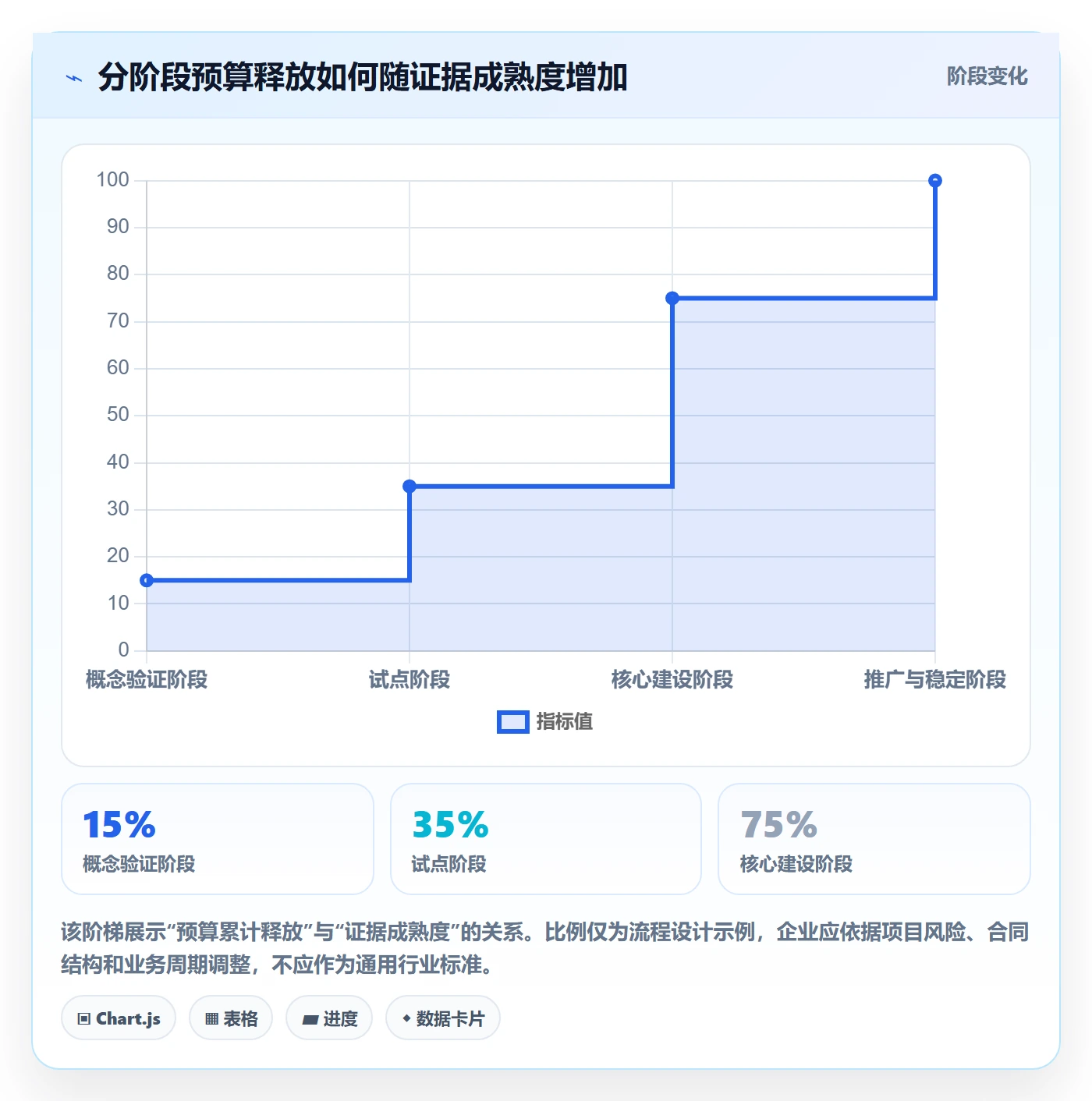
Task: Click the y-axis tick label 50
Action: (x=118, y=415)
